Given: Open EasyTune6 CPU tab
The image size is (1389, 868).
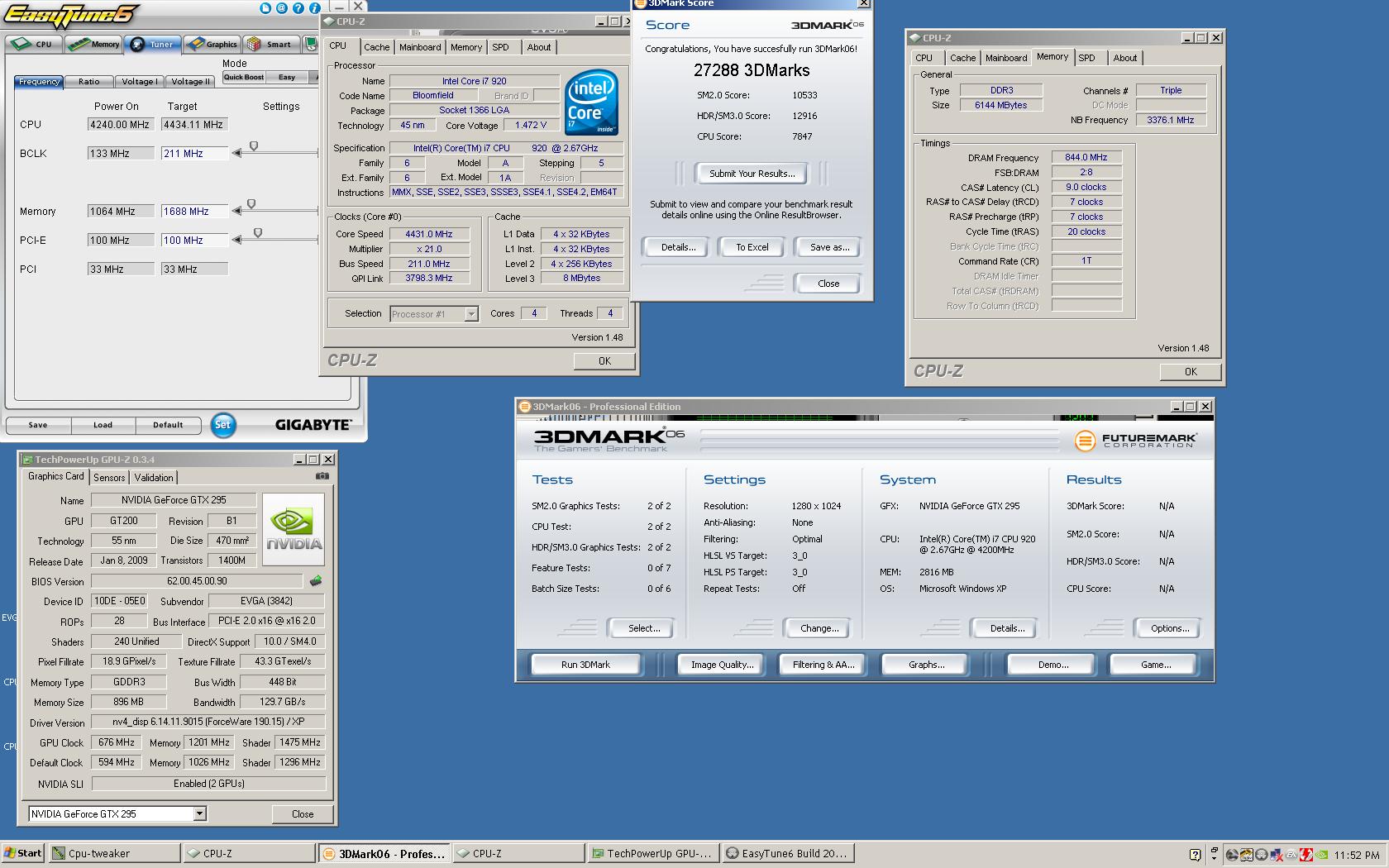Looking at the screenshot, I should click(33, 45).
